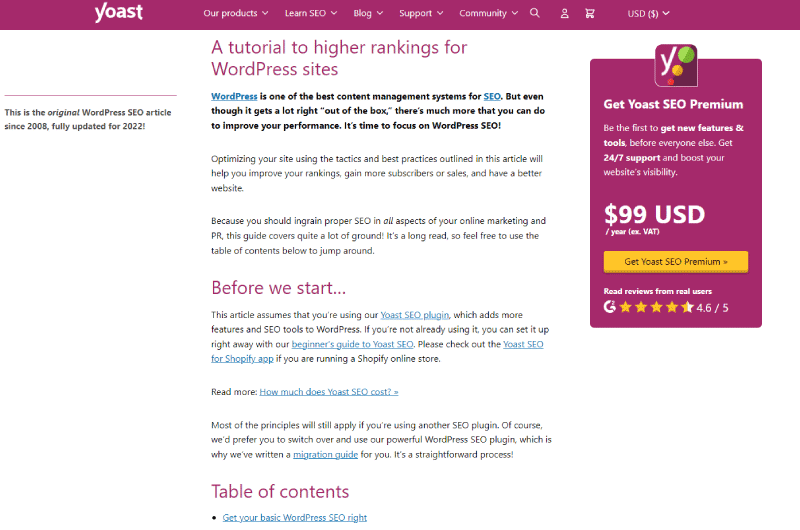Image resolution: width=800 pixels, height=530 pixels.
Task: Open the migration guide link
Action: click(325, 455)
